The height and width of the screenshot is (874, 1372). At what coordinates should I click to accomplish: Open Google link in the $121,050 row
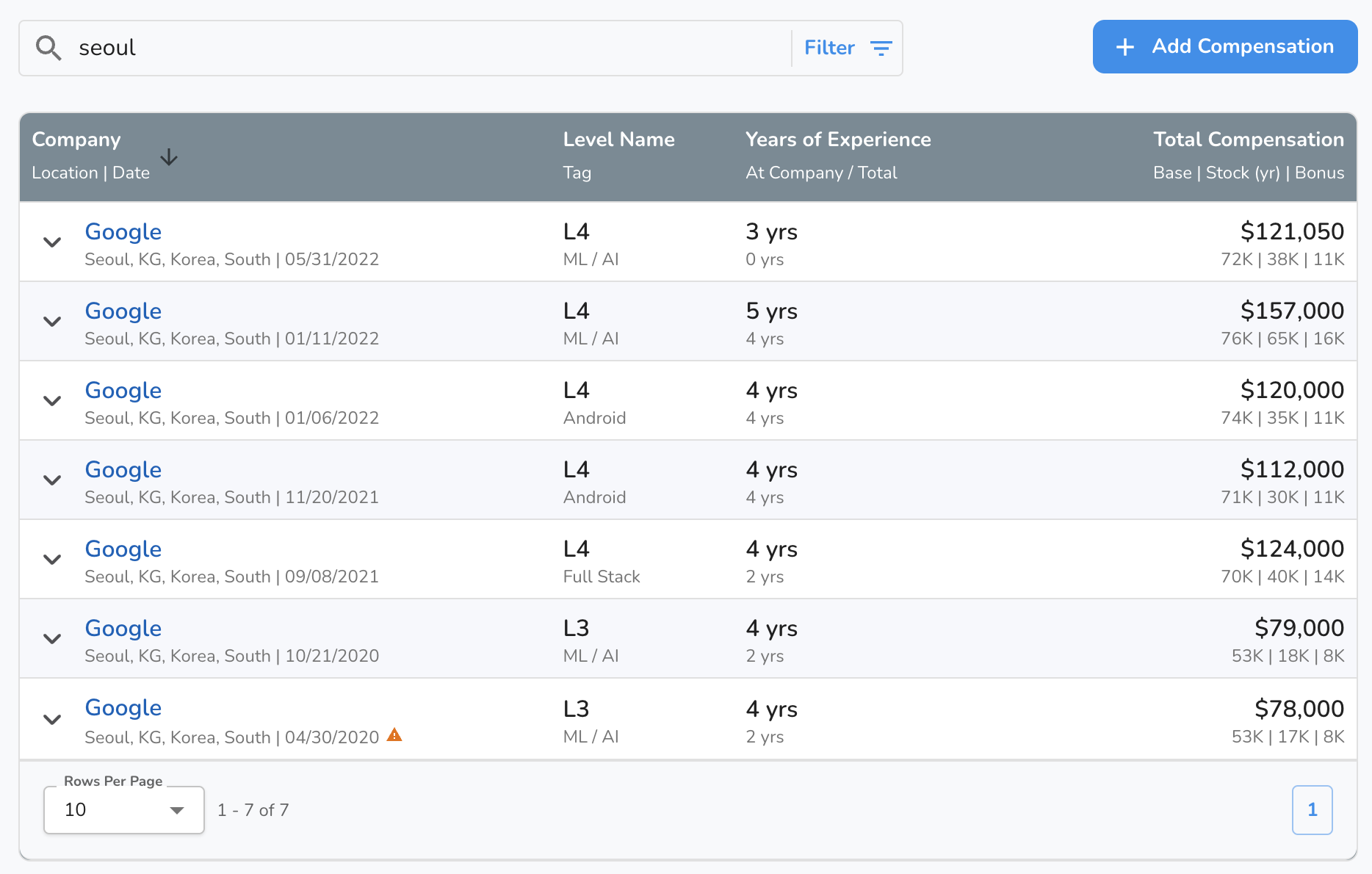click(123, 232)
